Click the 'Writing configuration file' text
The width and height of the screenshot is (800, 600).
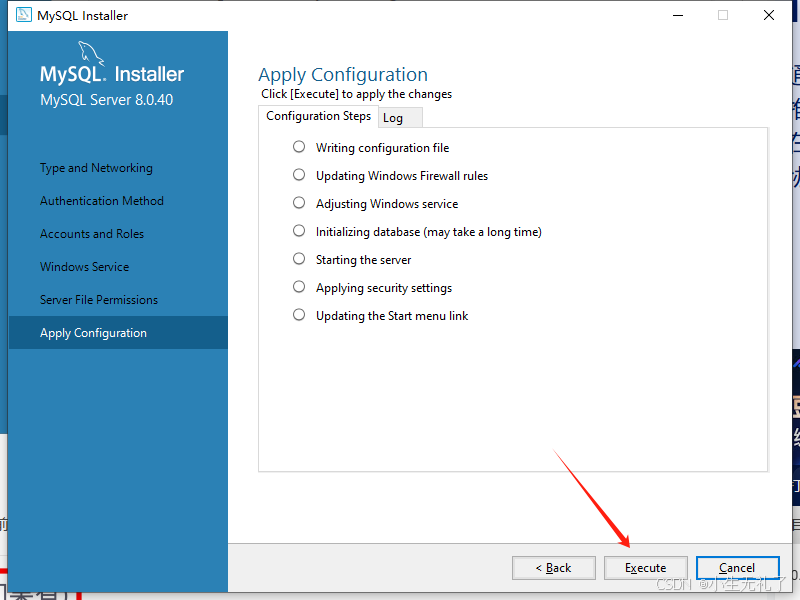[x=383, y=148]
